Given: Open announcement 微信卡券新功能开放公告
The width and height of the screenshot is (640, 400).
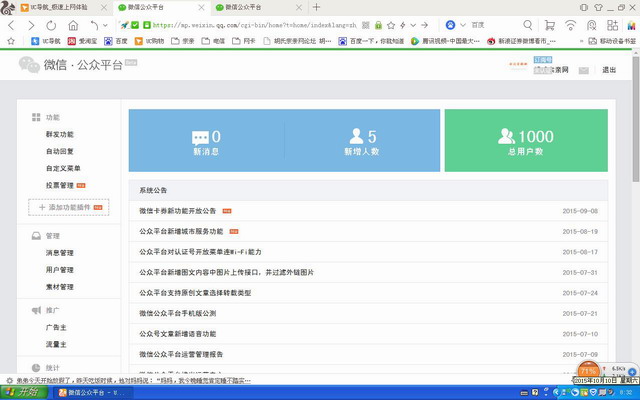Looking at the screenshot, I should [x=178, y=211].
